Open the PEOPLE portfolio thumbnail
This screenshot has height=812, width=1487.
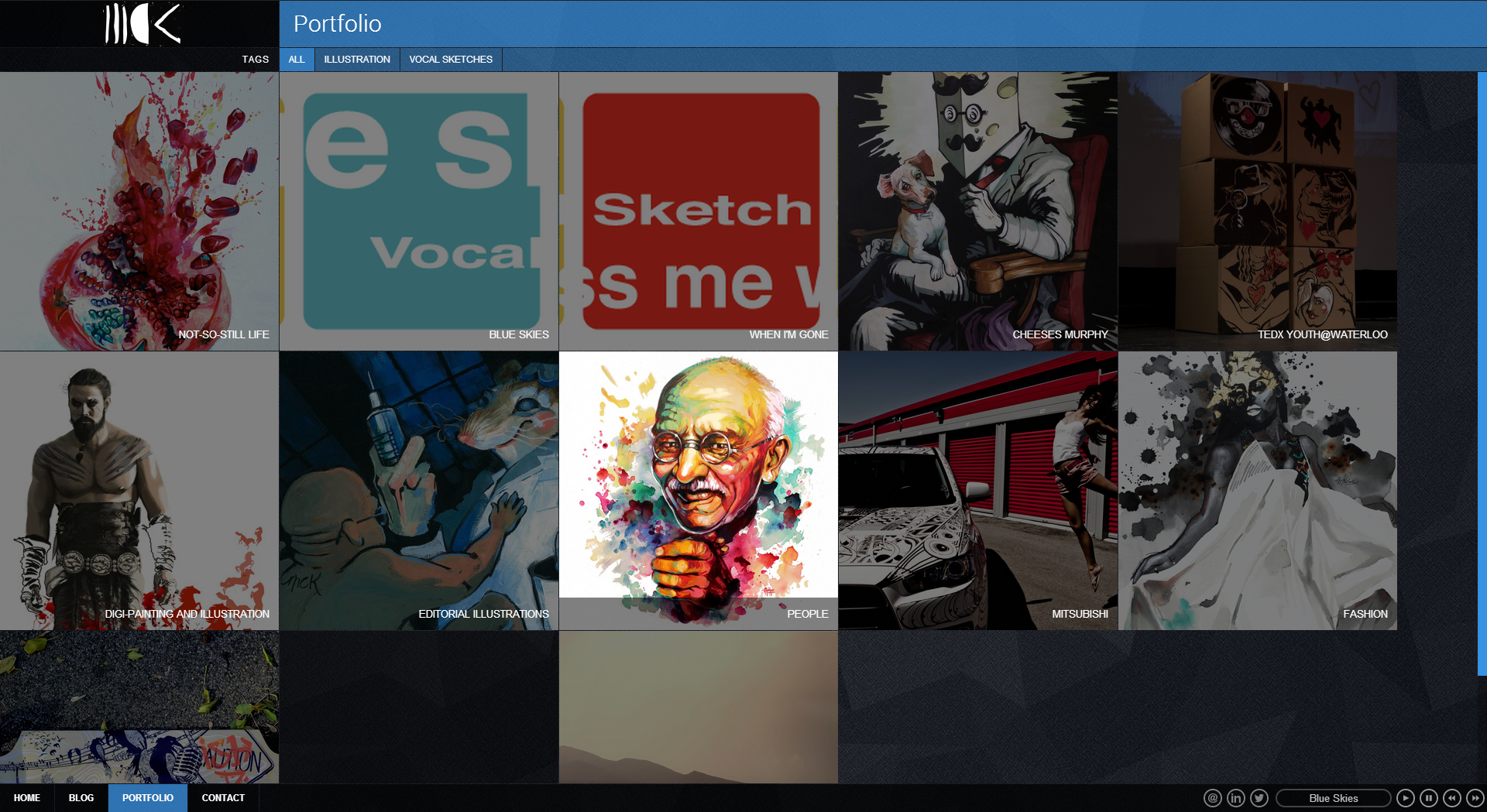698,490
